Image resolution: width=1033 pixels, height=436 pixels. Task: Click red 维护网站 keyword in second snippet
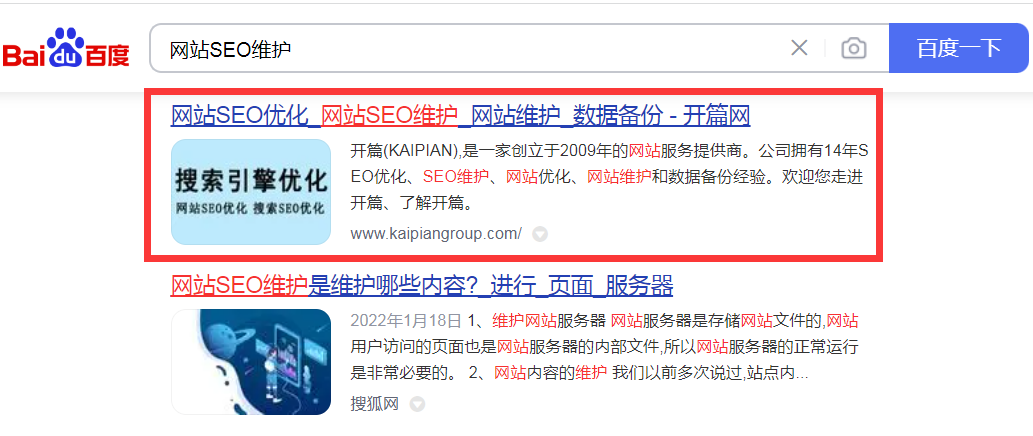tap(524, 321)
